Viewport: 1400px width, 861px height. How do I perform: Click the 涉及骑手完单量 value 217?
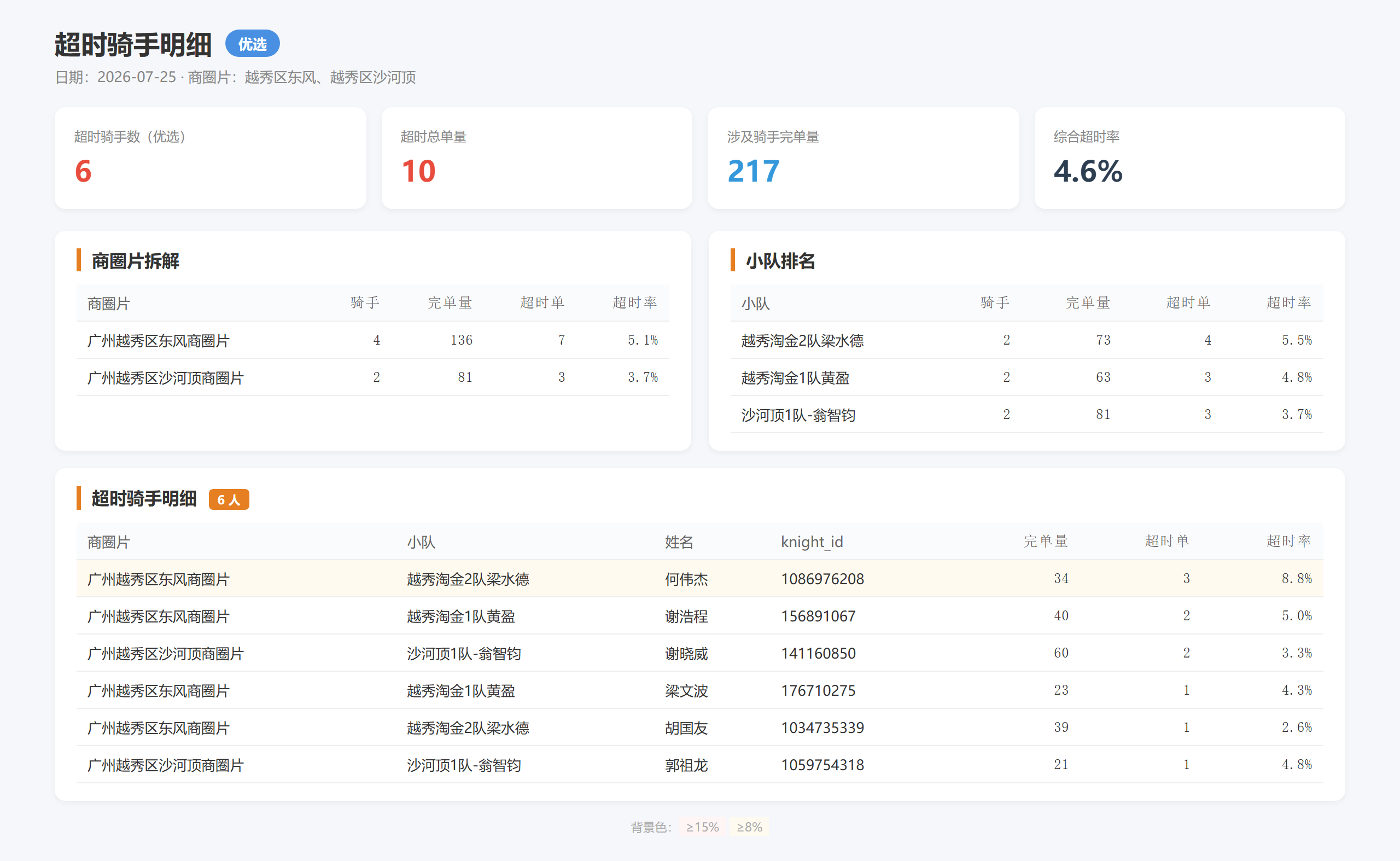click(x=753, y=171)
